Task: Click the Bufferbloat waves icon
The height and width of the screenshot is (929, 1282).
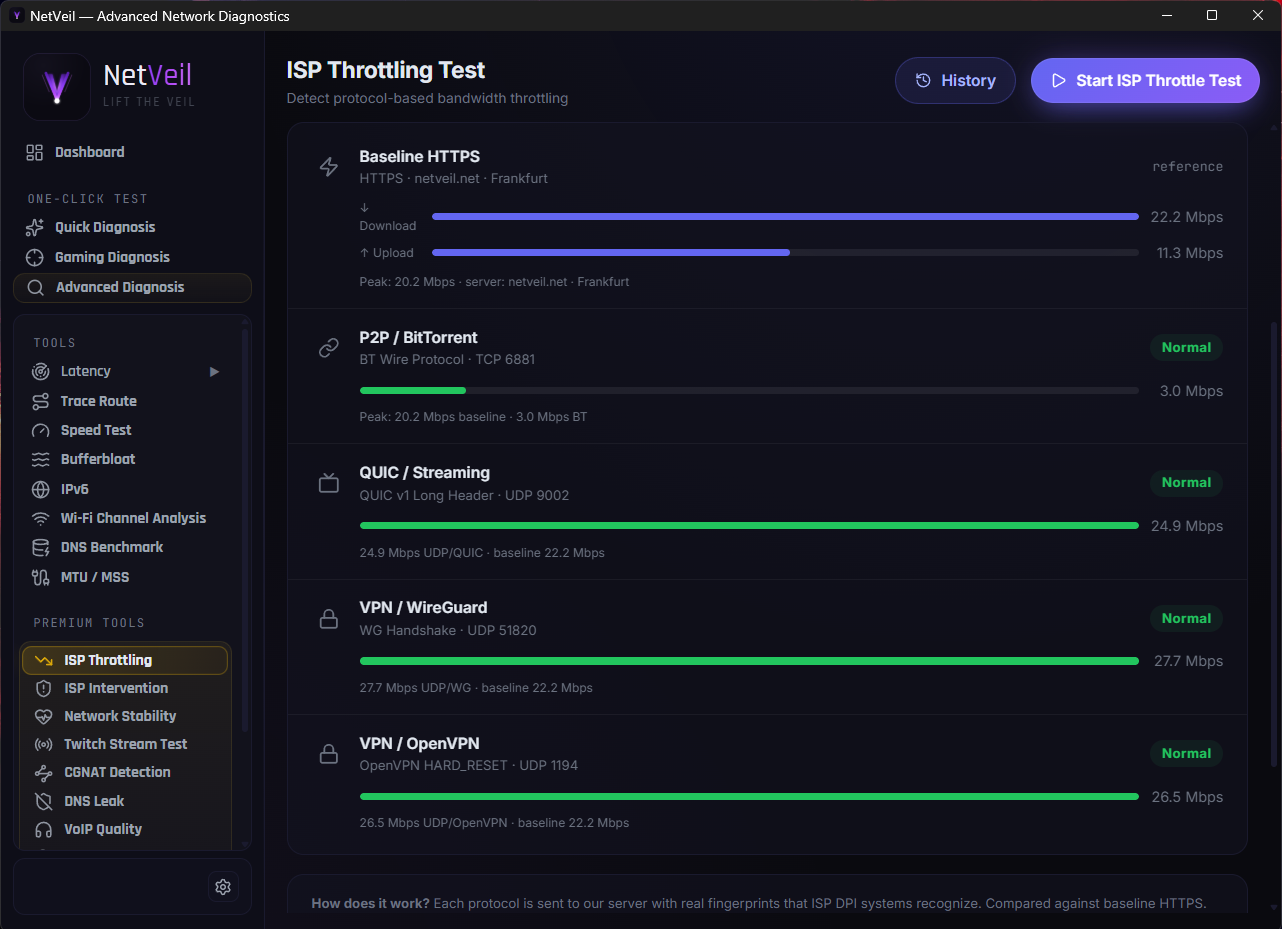Action: pos(41,459)
